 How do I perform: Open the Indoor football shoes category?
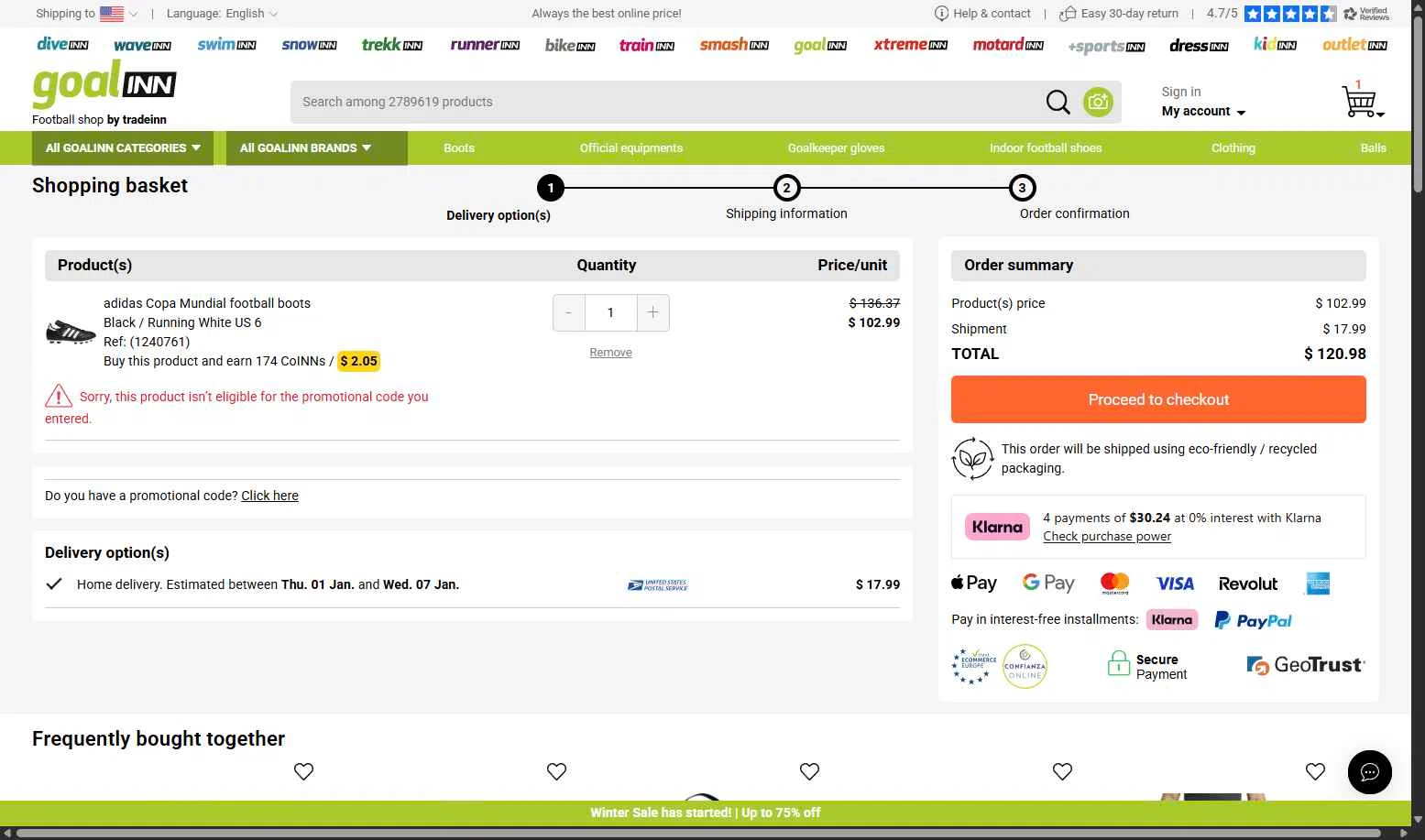pyautogui.click(x=1046, y=147)
